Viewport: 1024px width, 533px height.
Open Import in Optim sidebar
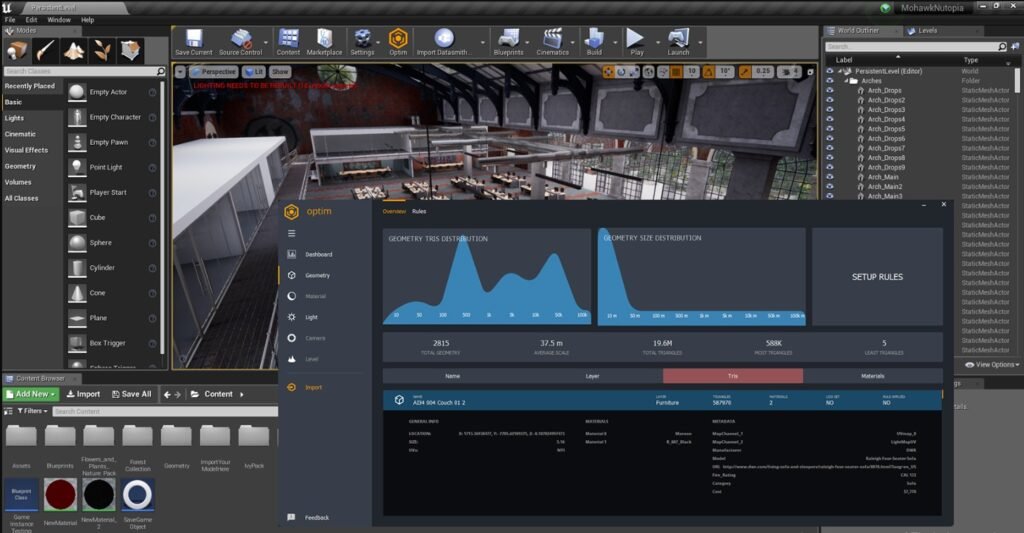coord(305,387)
